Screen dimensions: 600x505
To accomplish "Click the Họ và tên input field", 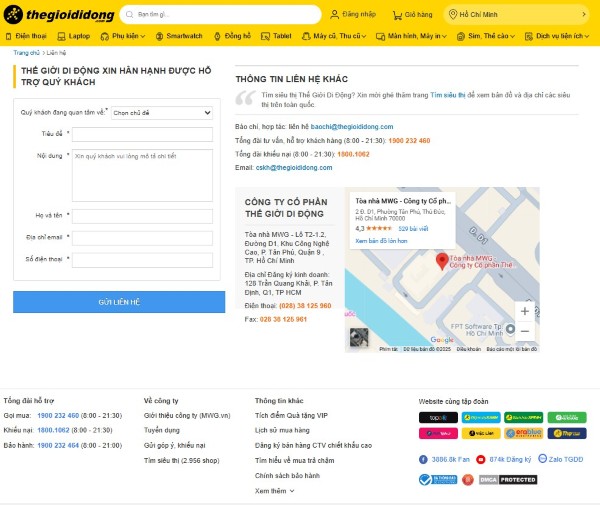I will pyautogui.click(x=142, y=216).
